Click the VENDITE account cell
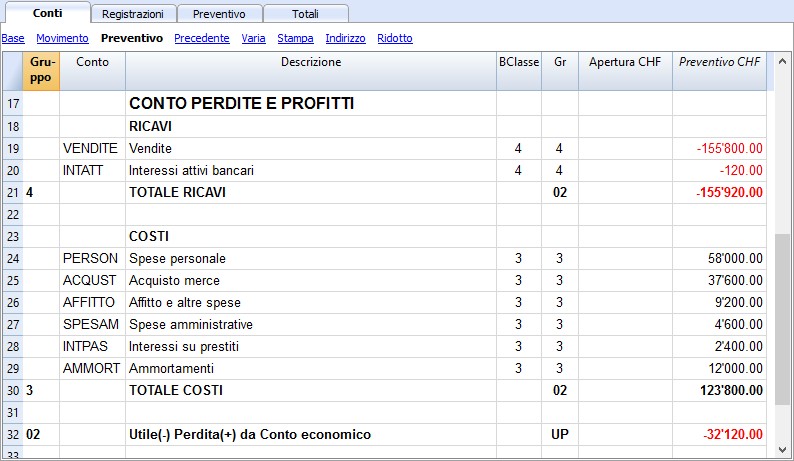The width and height of the screenshot is (794, 461). (x=92, y=148)
